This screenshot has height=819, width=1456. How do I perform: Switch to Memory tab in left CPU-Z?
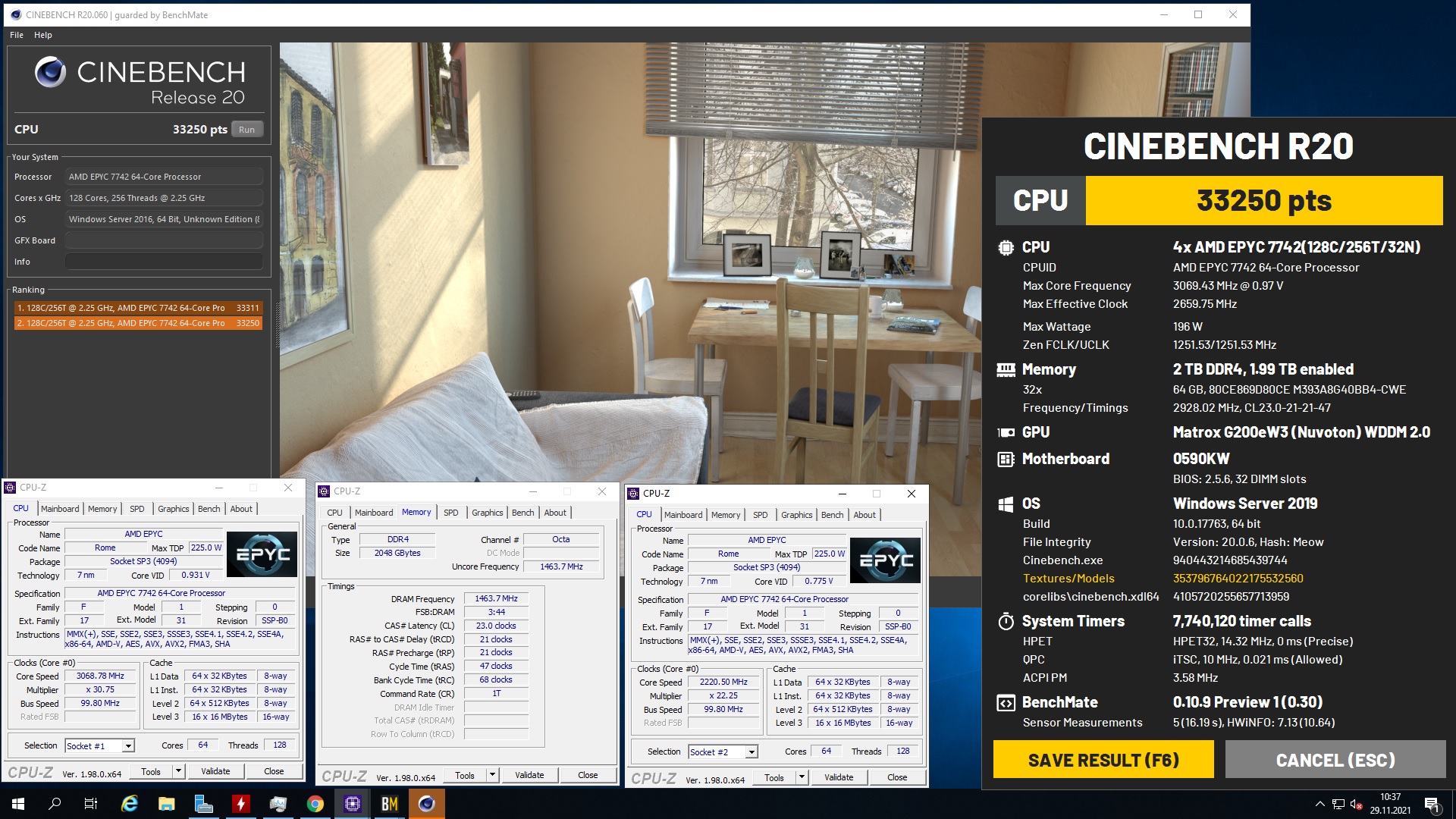click(102, 509)
